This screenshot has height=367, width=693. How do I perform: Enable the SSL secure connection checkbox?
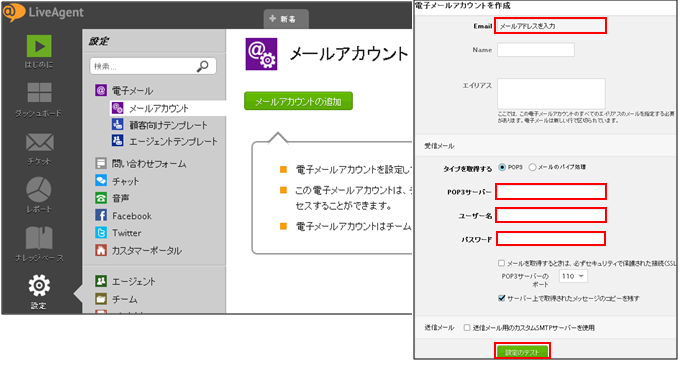[501, 263]
